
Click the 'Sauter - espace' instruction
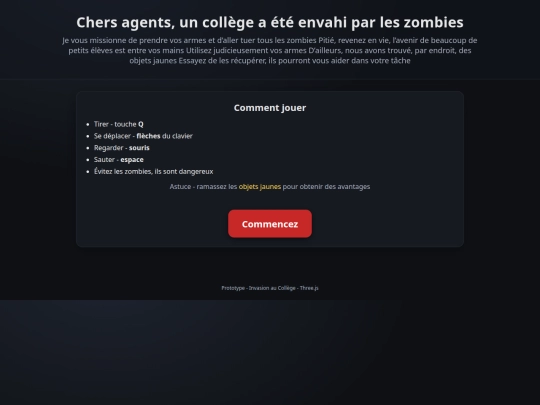[118, 159]
